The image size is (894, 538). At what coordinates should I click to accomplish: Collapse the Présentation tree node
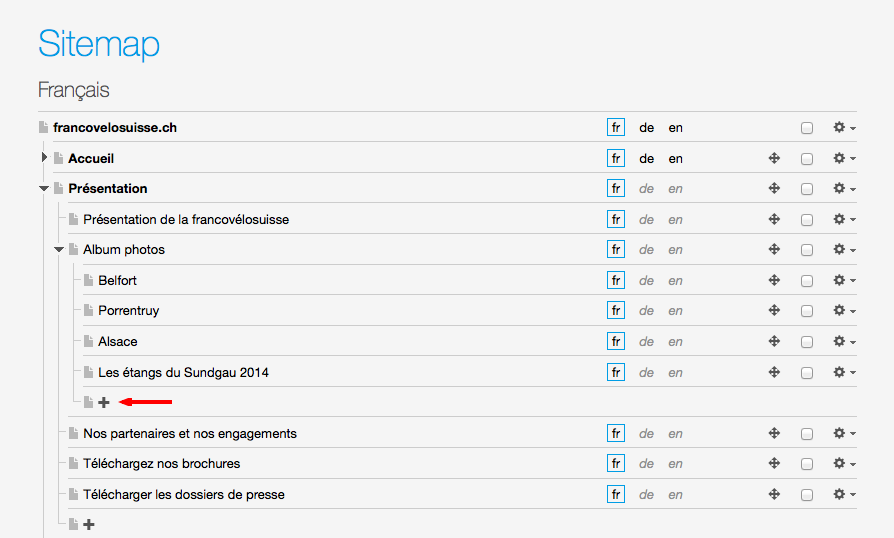click(x=43, y=189)
